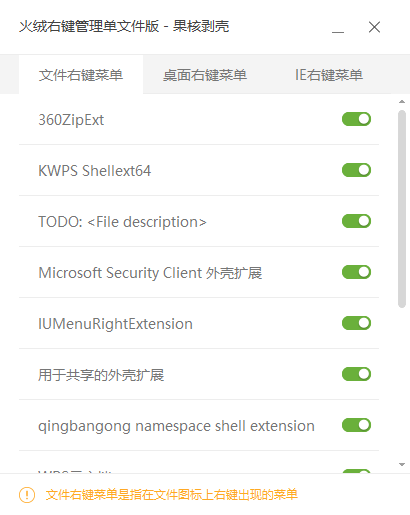Disable qingbangong namespace shell extension toggle
The height and width of the screenshot is (515, 410).
[x=356, y=425]
